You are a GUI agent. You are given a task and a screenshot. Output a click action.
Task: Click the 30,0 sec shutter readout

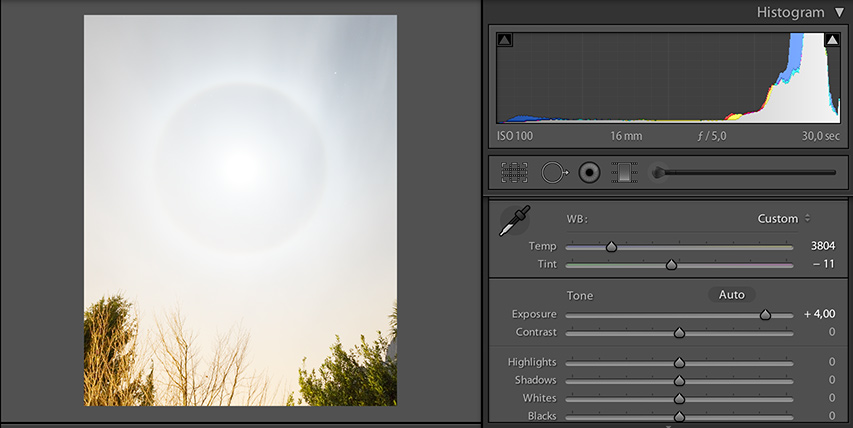coord(820,136)
